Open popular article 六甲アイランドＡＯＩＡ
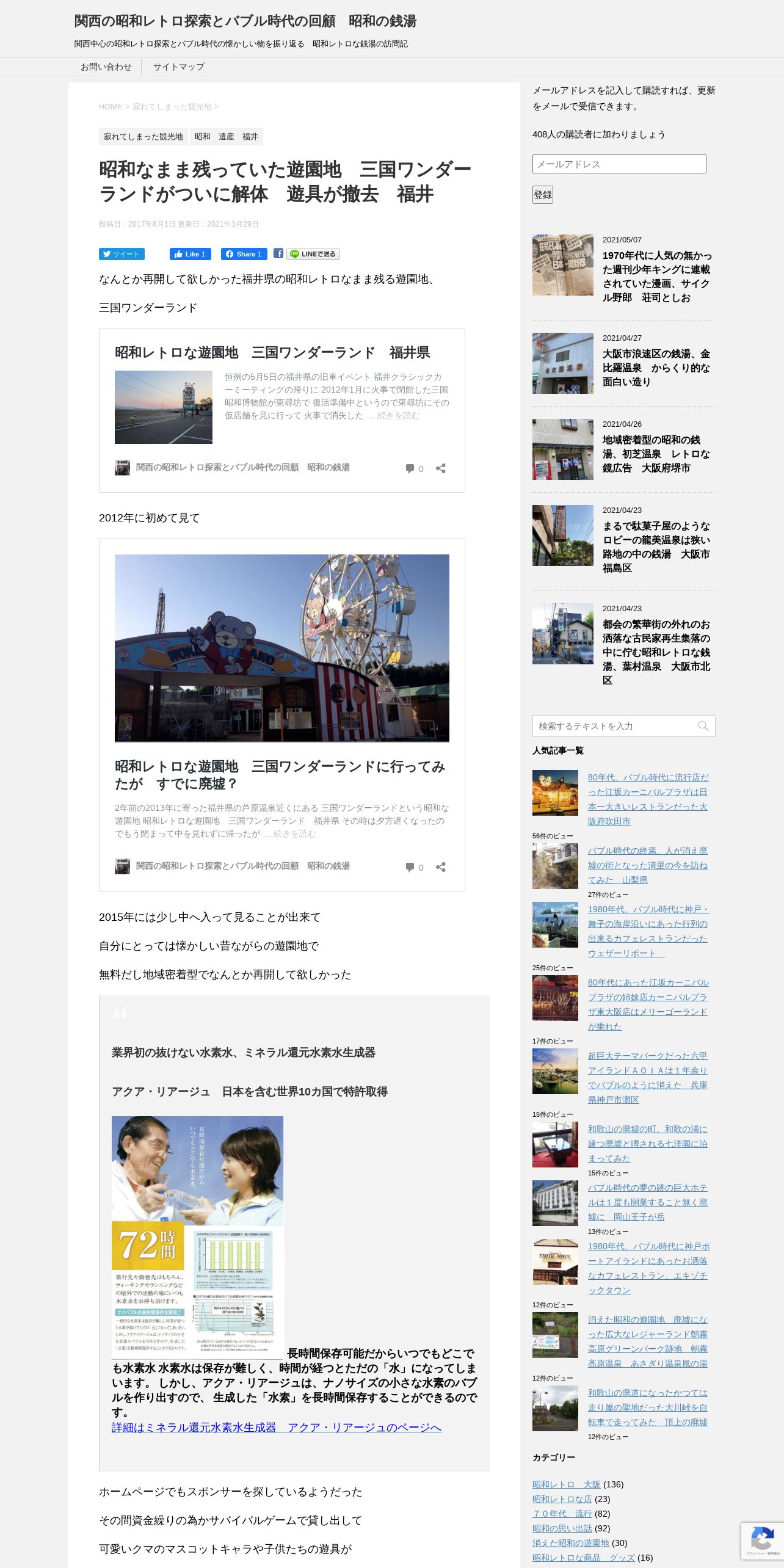The width and height of the screenshot is (784, 1568). pos(648,1078)
